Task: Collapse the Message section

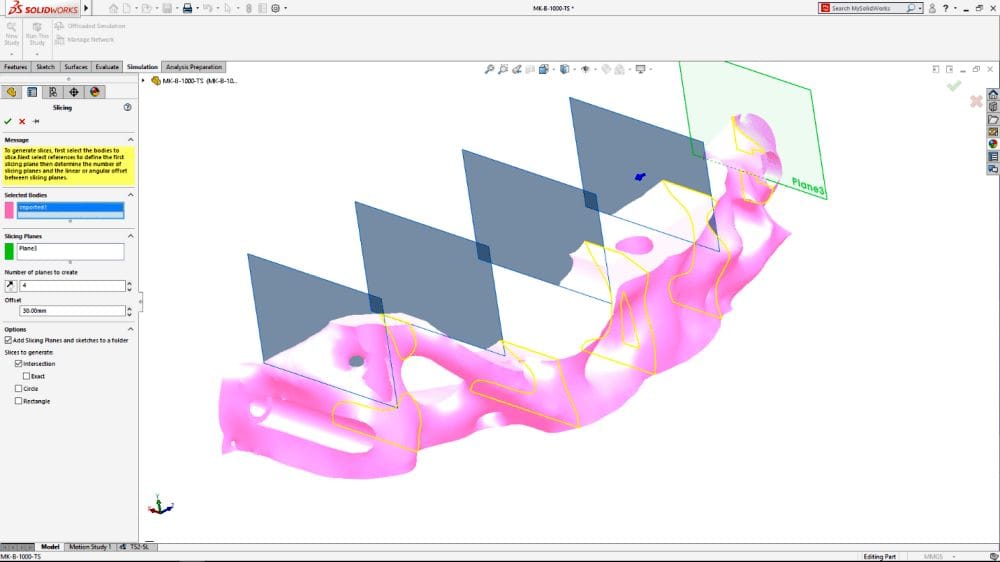Action: 131,140
